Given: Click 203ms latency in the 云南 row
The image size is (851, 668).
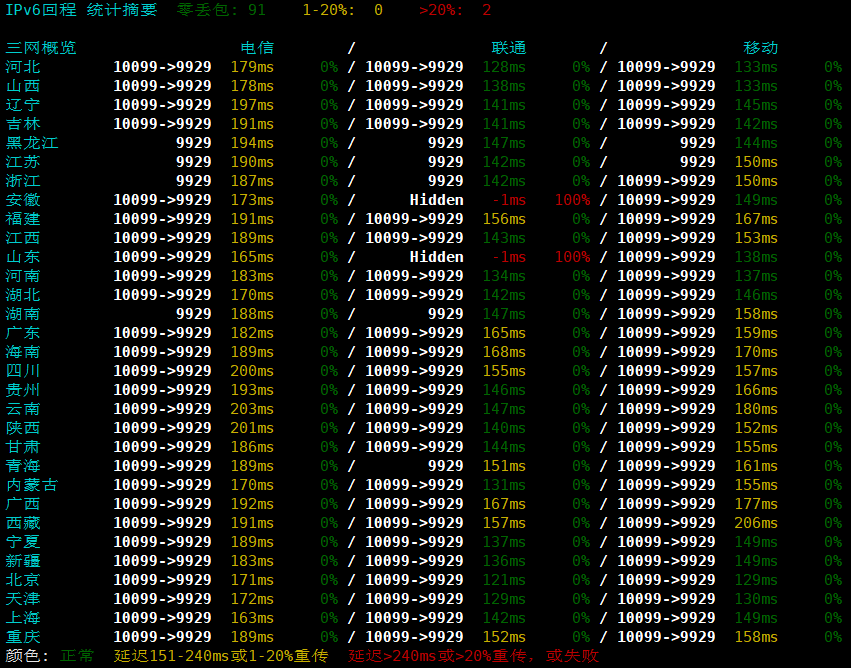Looking at the screenshot, I should [x=252, y=409].
